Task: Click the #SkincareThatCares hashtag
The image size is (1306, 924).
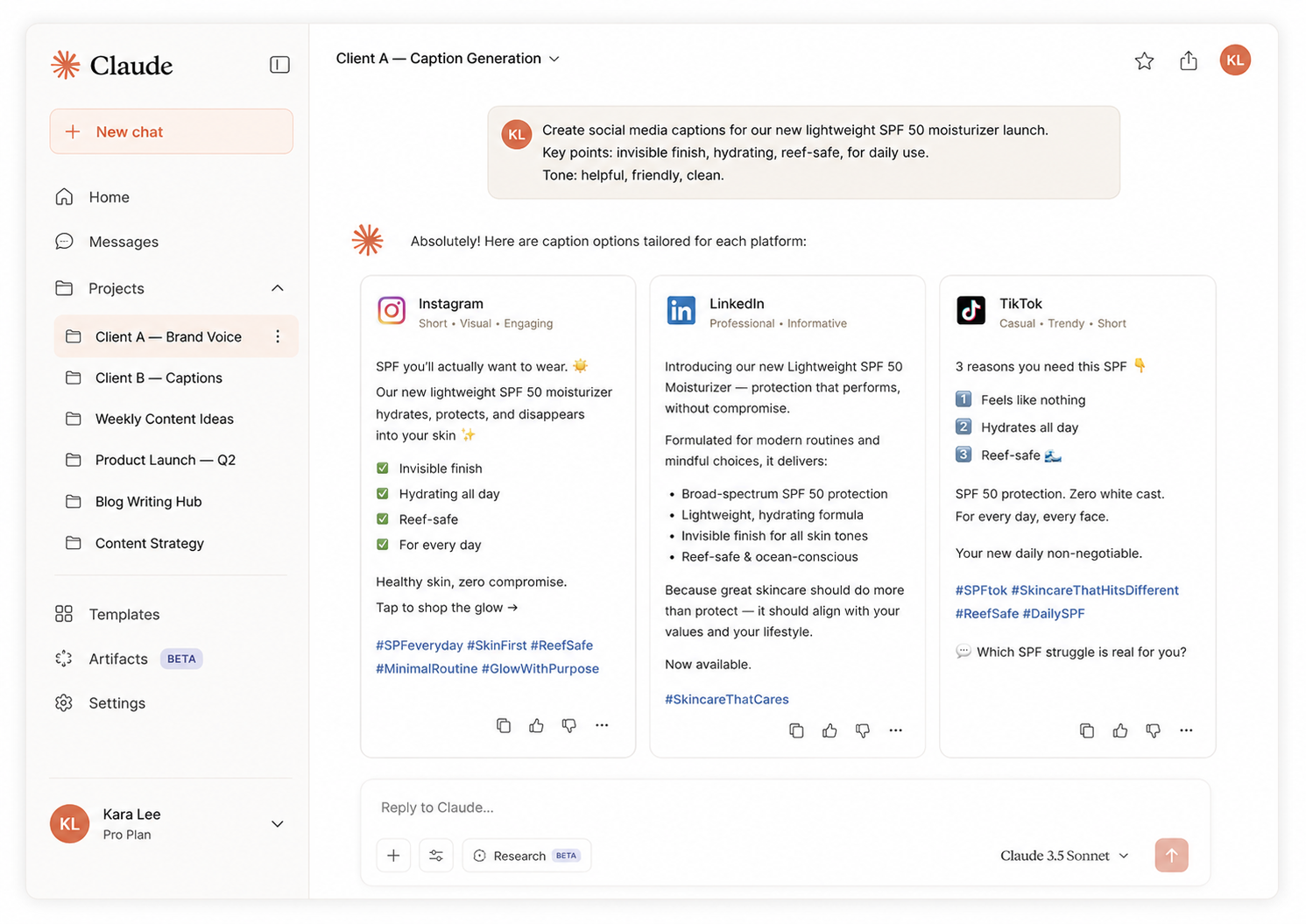Action: (x=727, y=699)
